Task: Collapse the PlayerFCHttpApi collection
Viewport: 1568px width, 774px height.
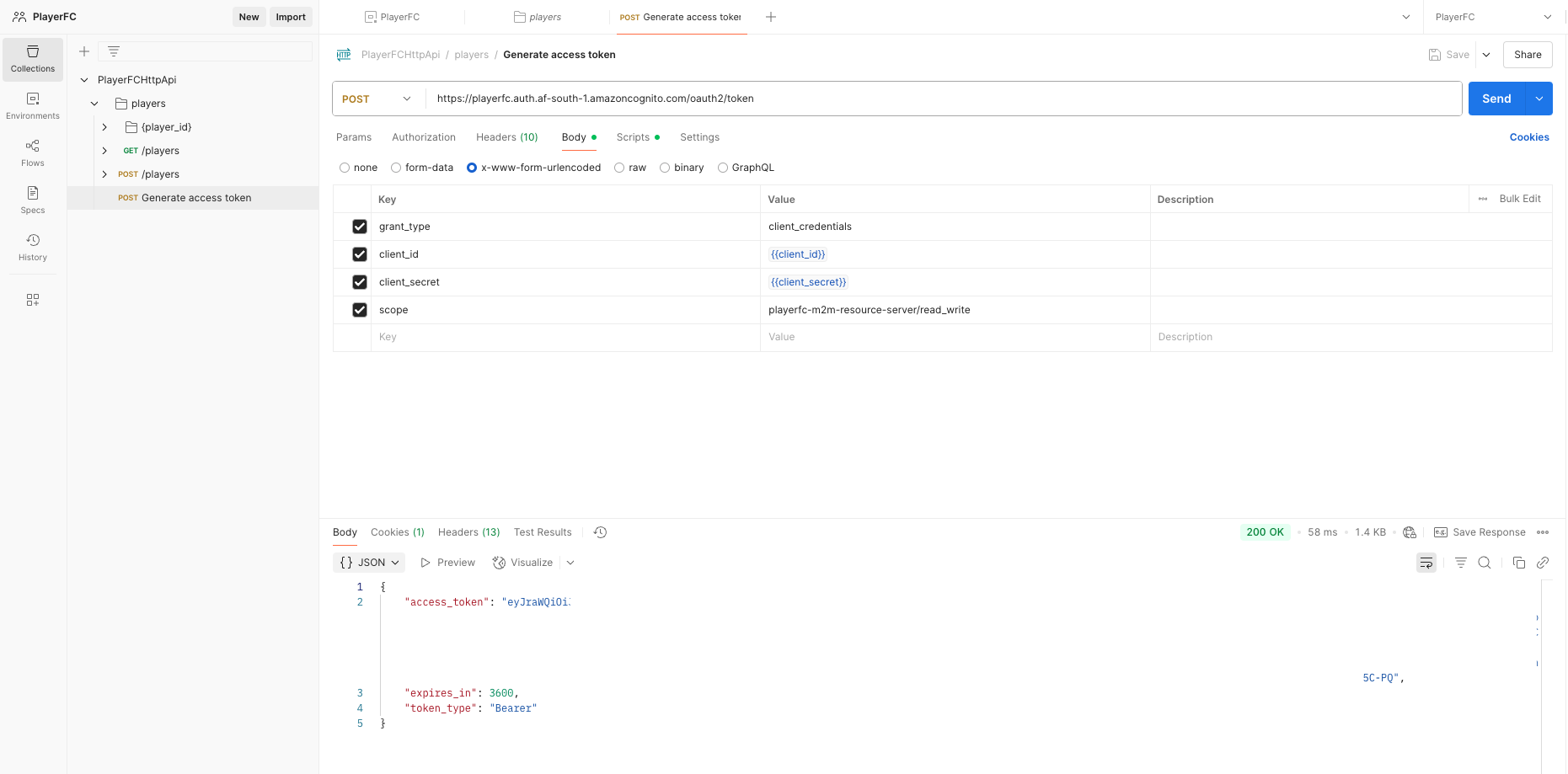Action: tap(84, 80)
